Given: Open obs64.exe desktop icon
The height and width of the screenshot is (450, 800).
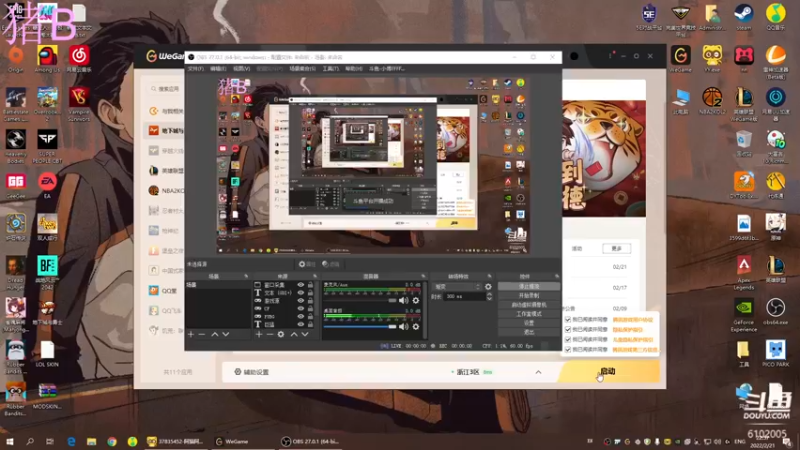Looking at the screenshot, I should tap(776, 311).
